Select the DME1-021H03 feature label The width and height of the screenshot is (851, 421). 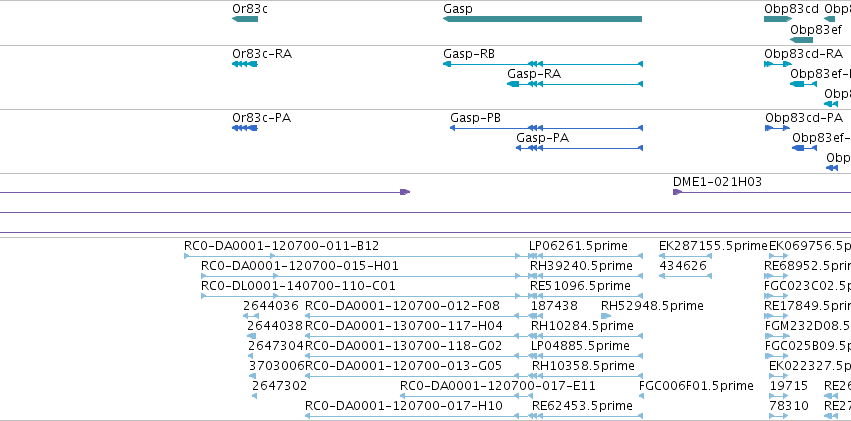click(717, 182)
